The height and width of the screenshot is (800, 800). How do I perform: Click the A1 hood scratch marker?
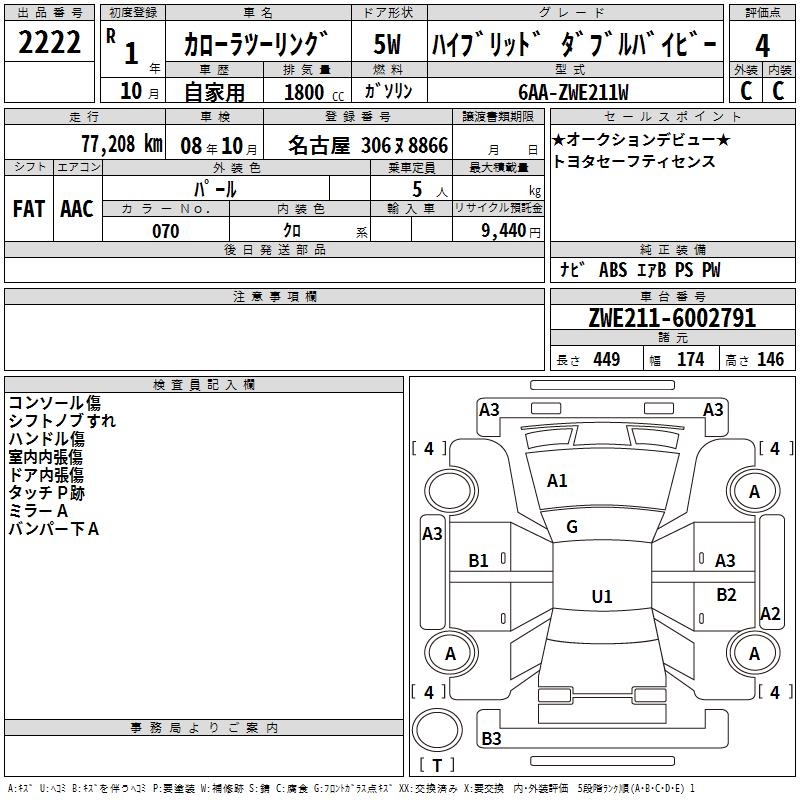coord(557,480)
